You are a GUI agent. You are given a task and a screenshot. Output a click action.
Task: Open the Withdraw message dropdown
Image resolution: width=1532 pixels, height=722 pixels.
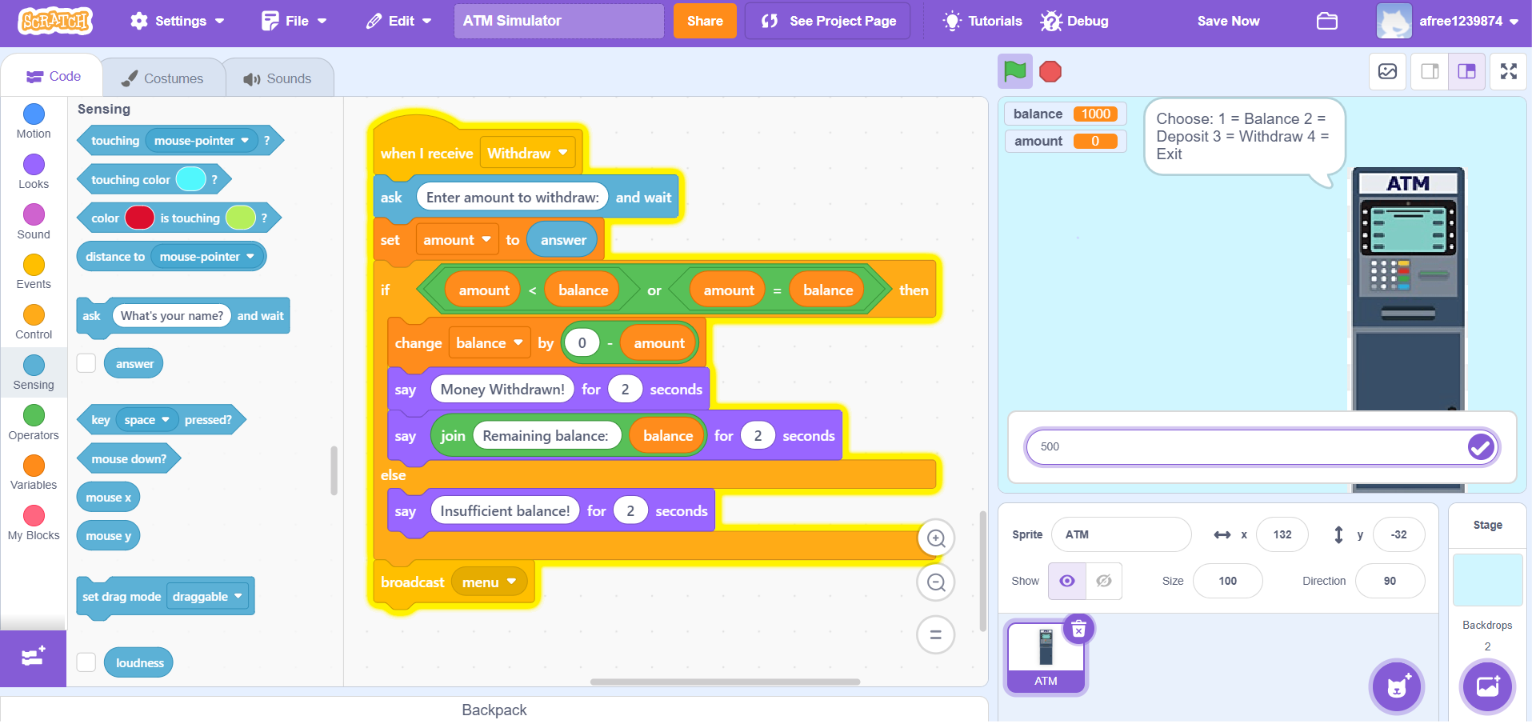click(529, 153)
